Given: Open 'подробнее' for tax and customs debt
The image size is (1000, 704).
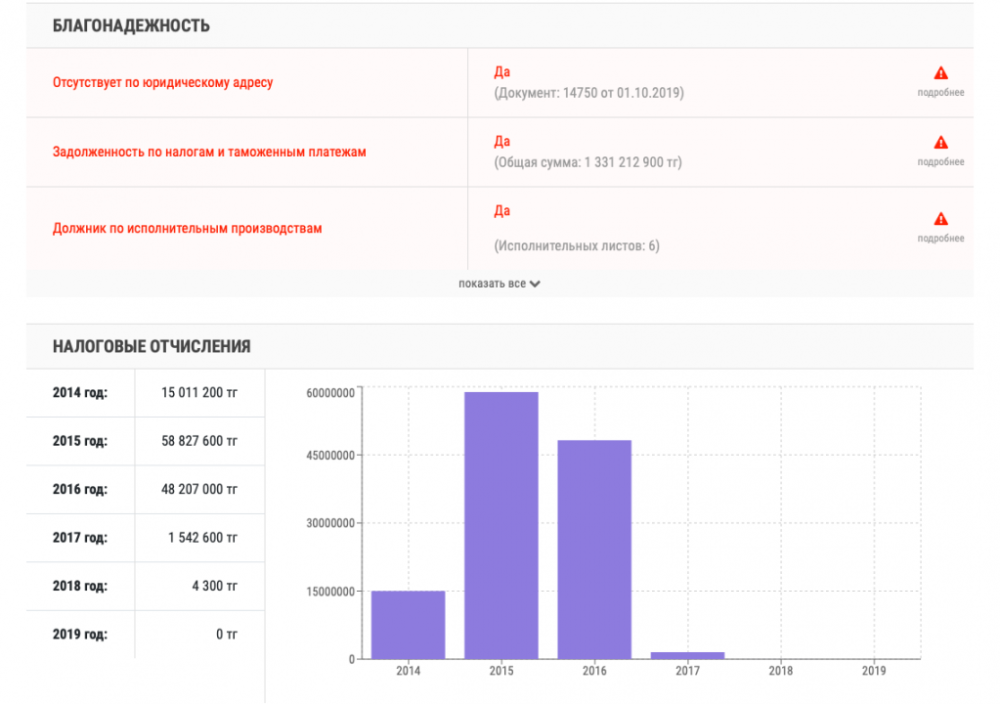Looking at the screenshot, I should coord(941,162).
